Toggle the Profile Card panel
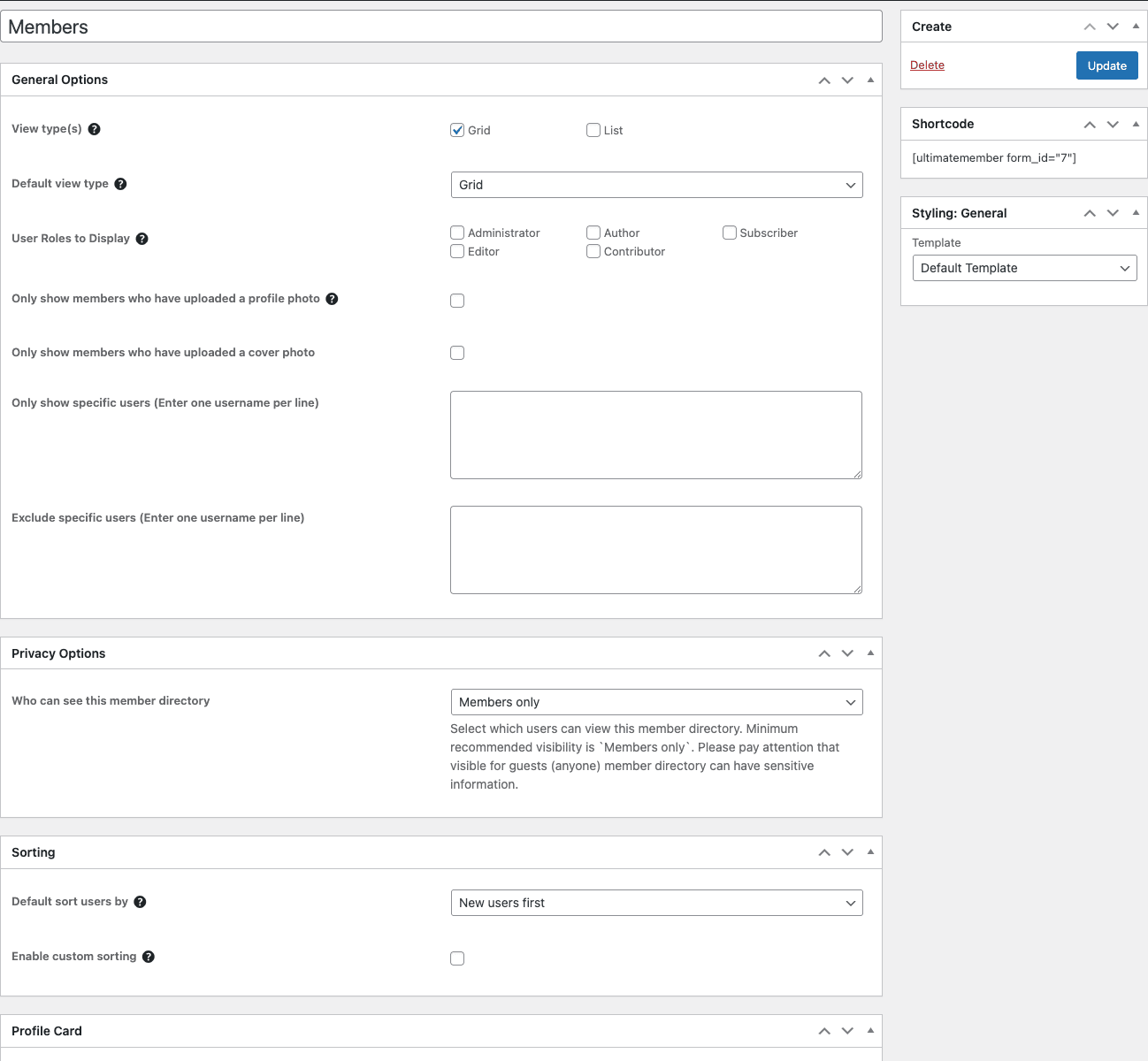This screenshot has width=1148, height=1061. pos(870,1031)
